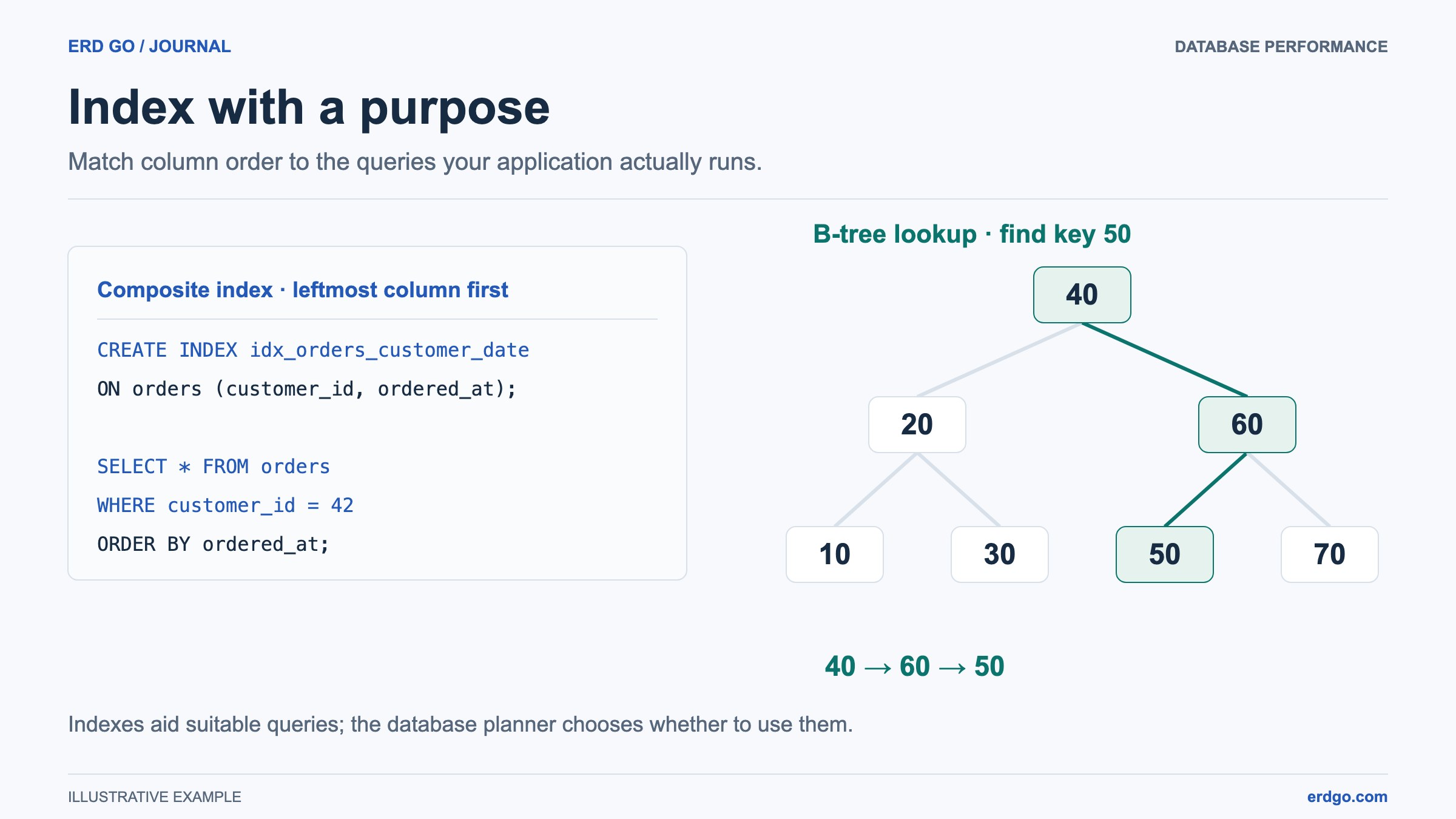Image resolution: width=1456 pixels, height=819 pixels.
Task: Select the highlighted leaf node 50
Action: [x=1164, y=554]
